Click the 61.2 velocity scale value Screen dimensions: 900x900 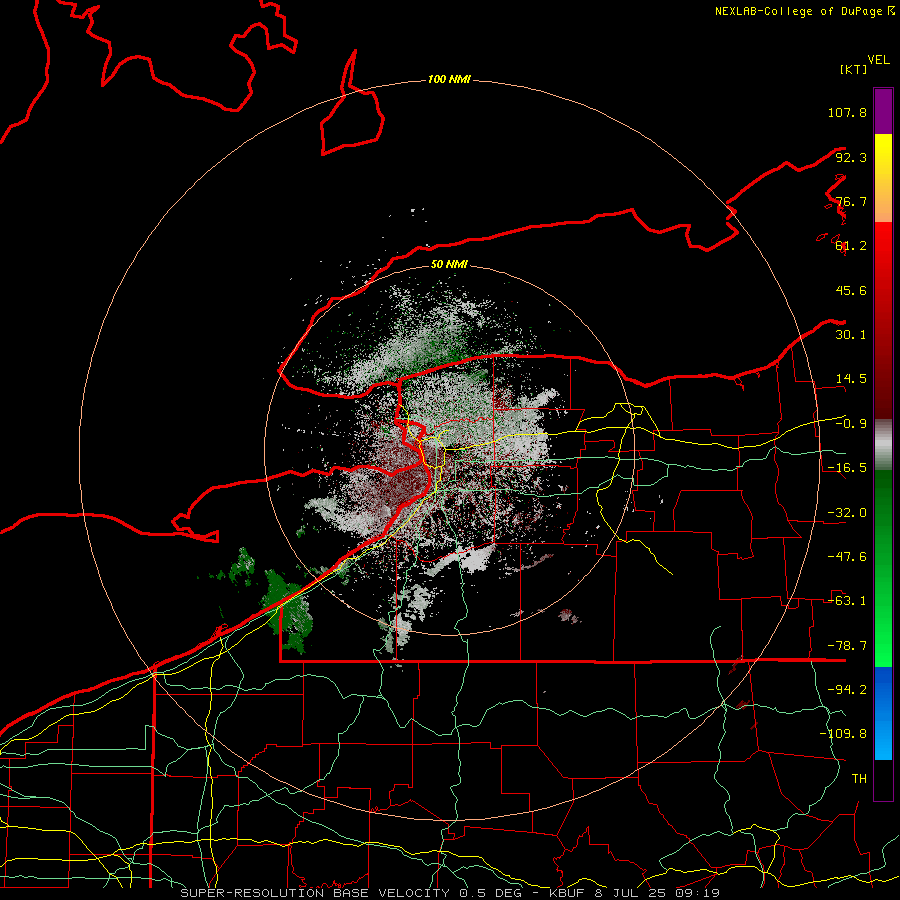click(x=851, y=246)
